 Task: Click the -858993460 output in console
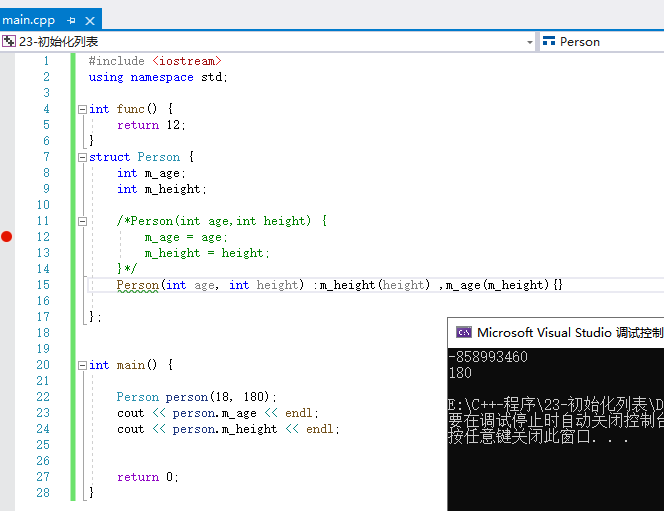pos(488,357)
